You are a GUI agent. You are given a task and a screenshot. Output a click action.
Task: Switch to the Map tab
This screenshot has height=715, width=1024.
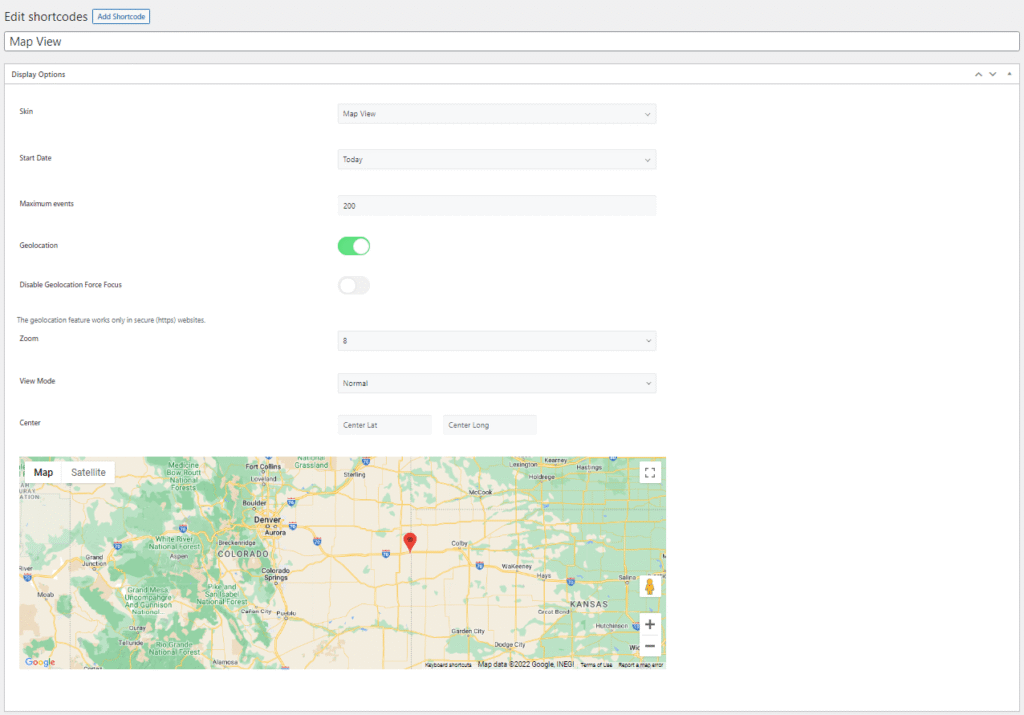(44, 471)
